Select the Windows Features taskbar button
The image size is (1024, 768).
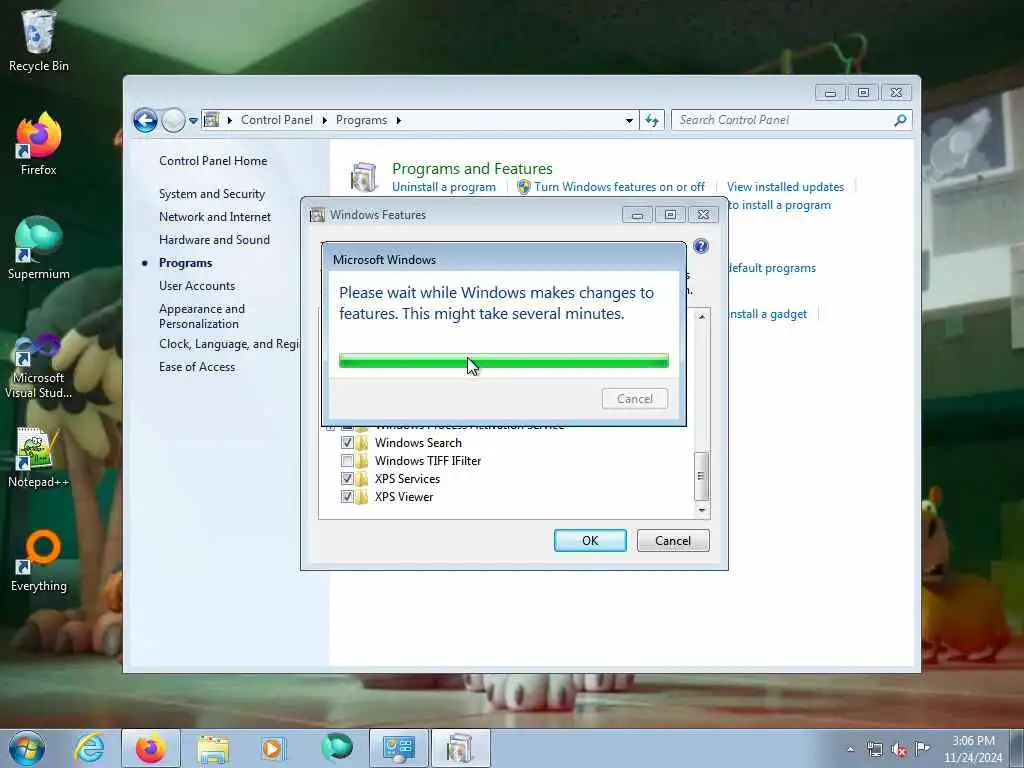coord(460,748)
